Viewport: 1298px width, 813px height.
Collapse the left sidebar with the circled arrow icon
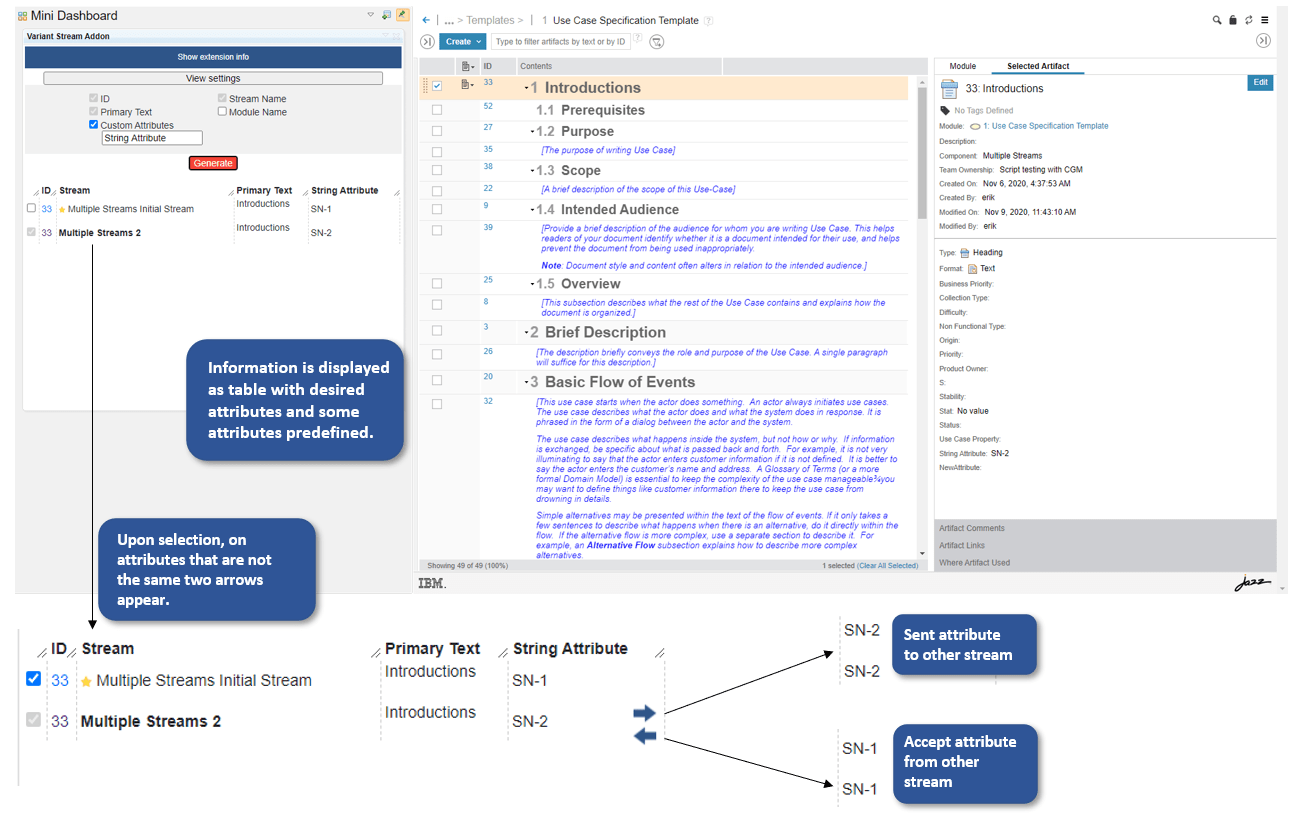coord(427,42)
